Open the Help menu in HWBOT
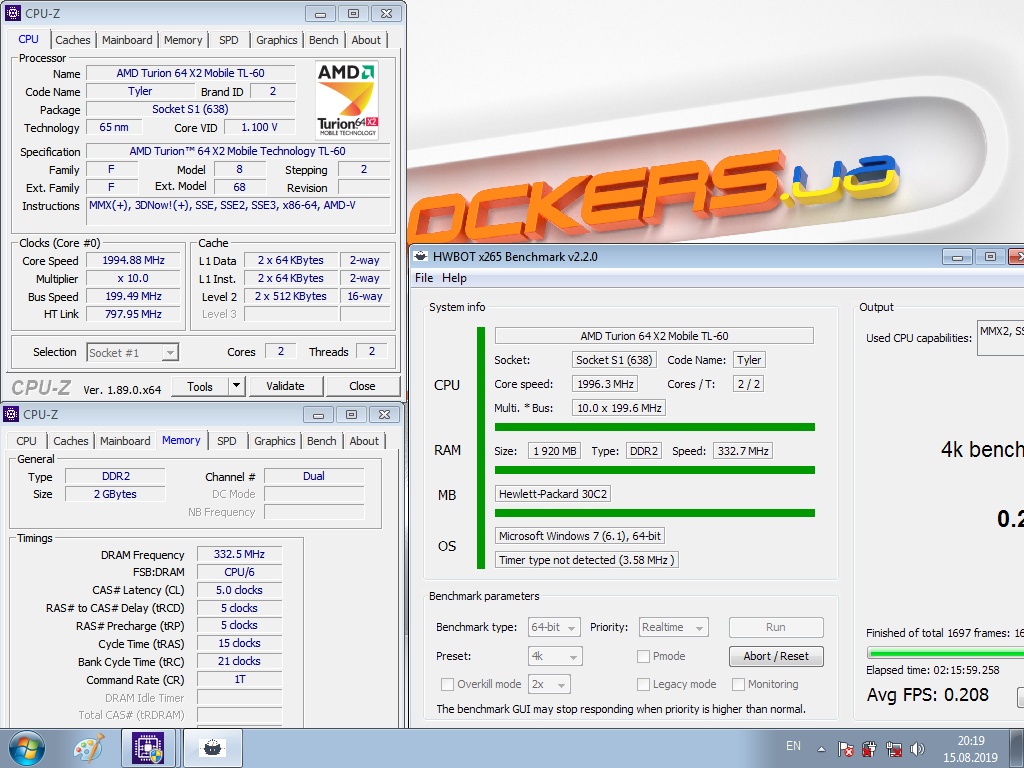Screen dimensions: 1024x768 [454, 278]
